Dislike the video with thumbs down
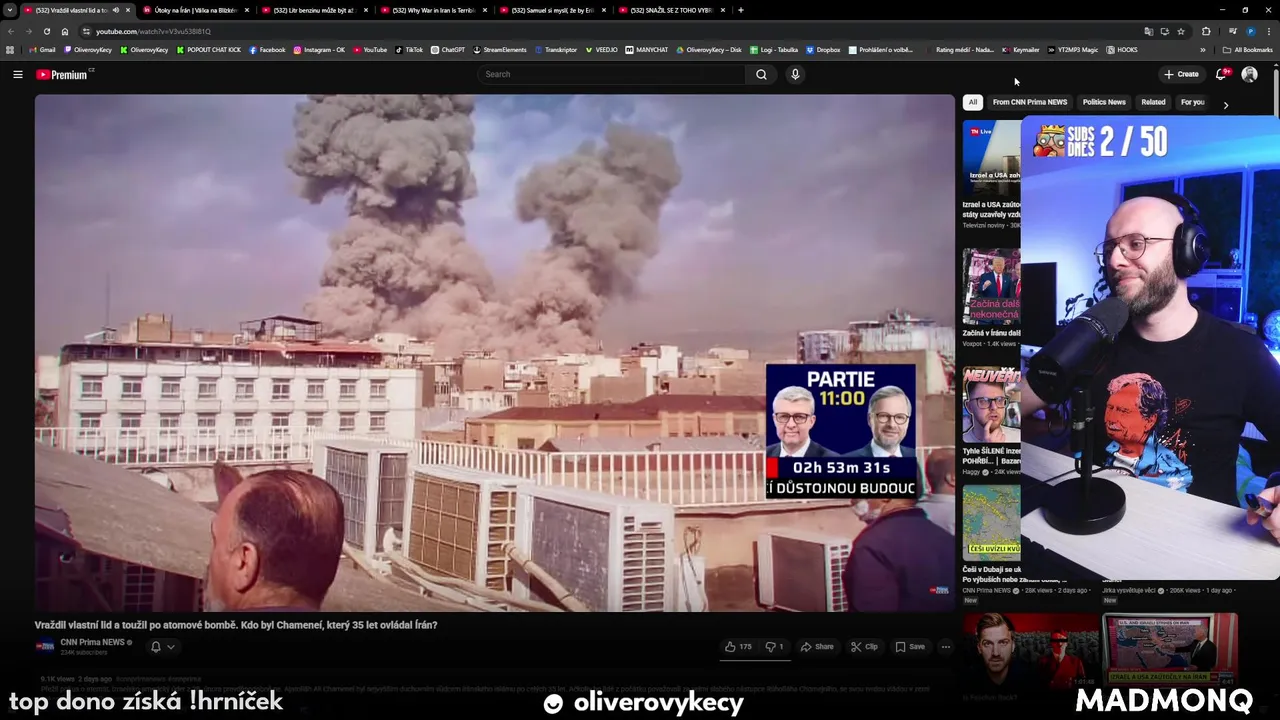The width and height of the screenshot is (1280, 720). [774, 647]
